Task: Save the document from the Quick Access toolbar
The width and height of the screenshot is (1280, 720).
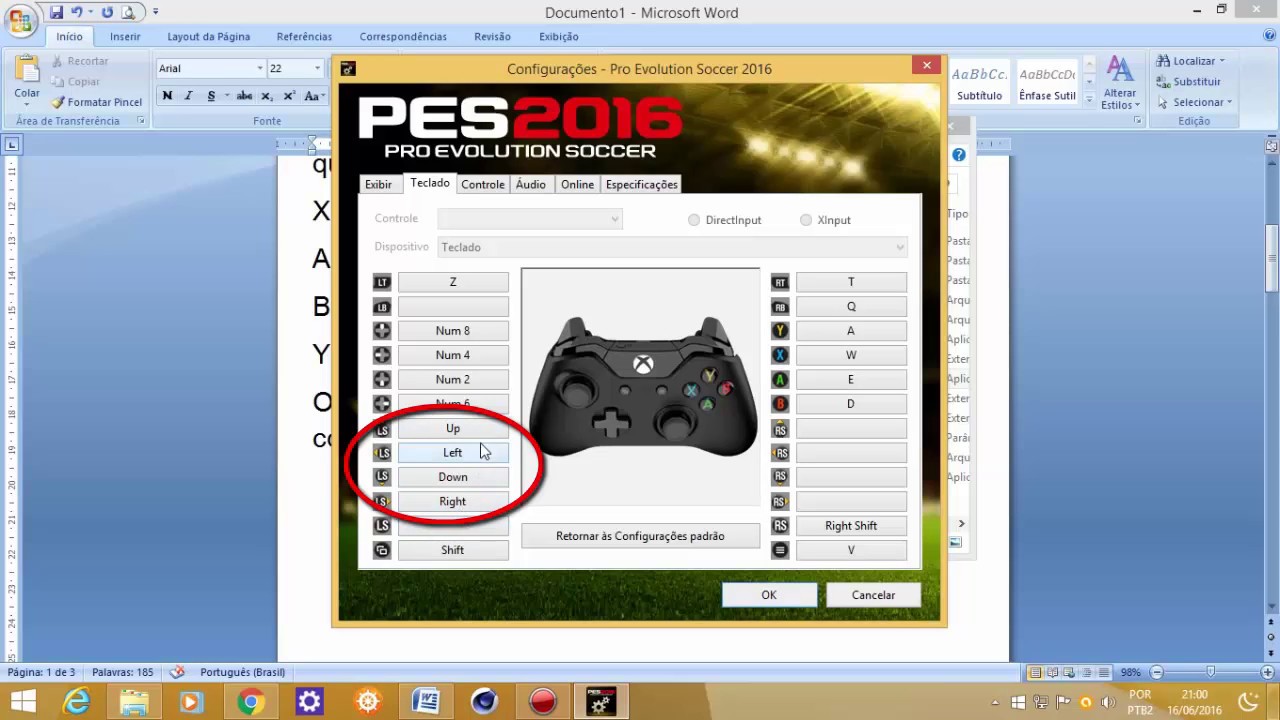Action: coord(57,12)
